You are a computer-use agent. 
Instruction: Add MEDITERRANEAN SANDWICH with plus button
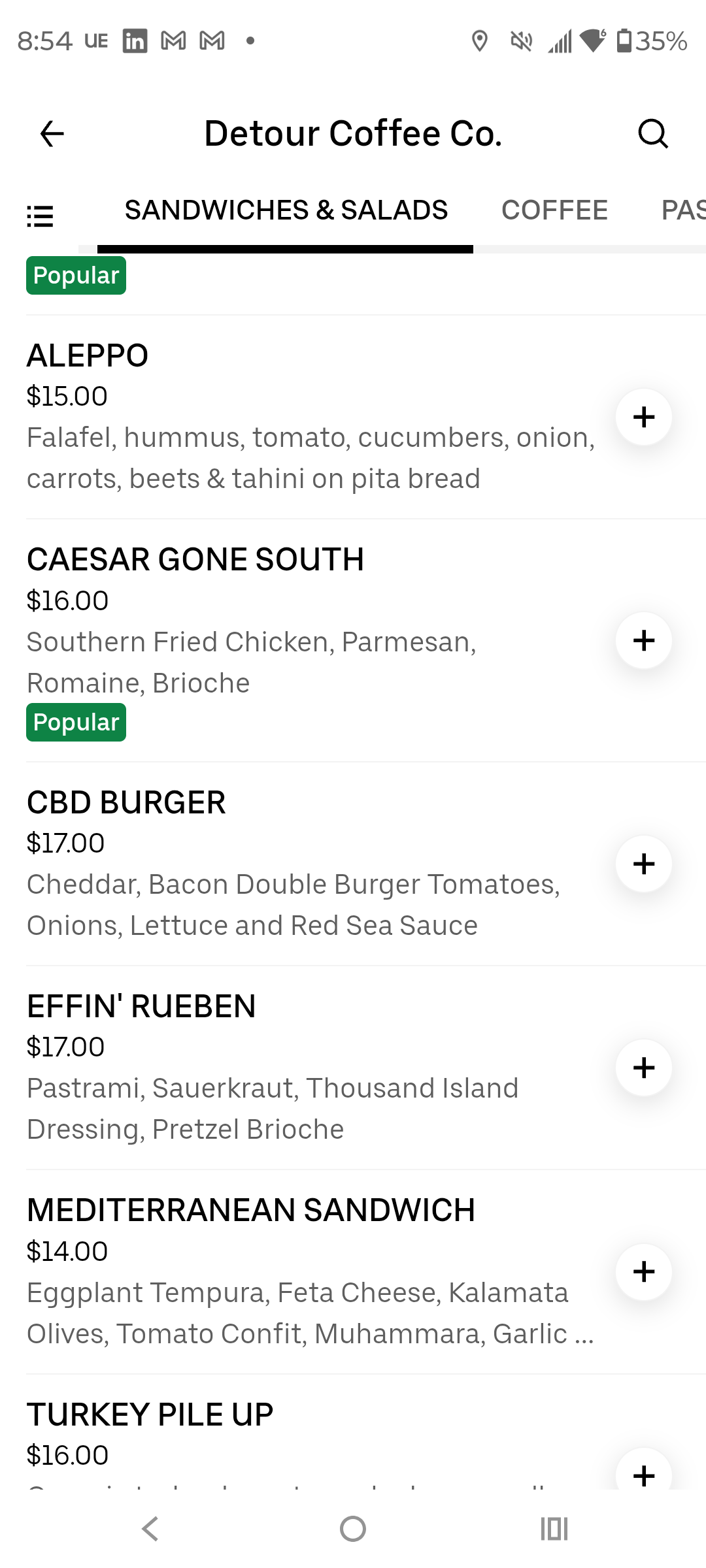pyautogui.click(x=644, y=1271)
